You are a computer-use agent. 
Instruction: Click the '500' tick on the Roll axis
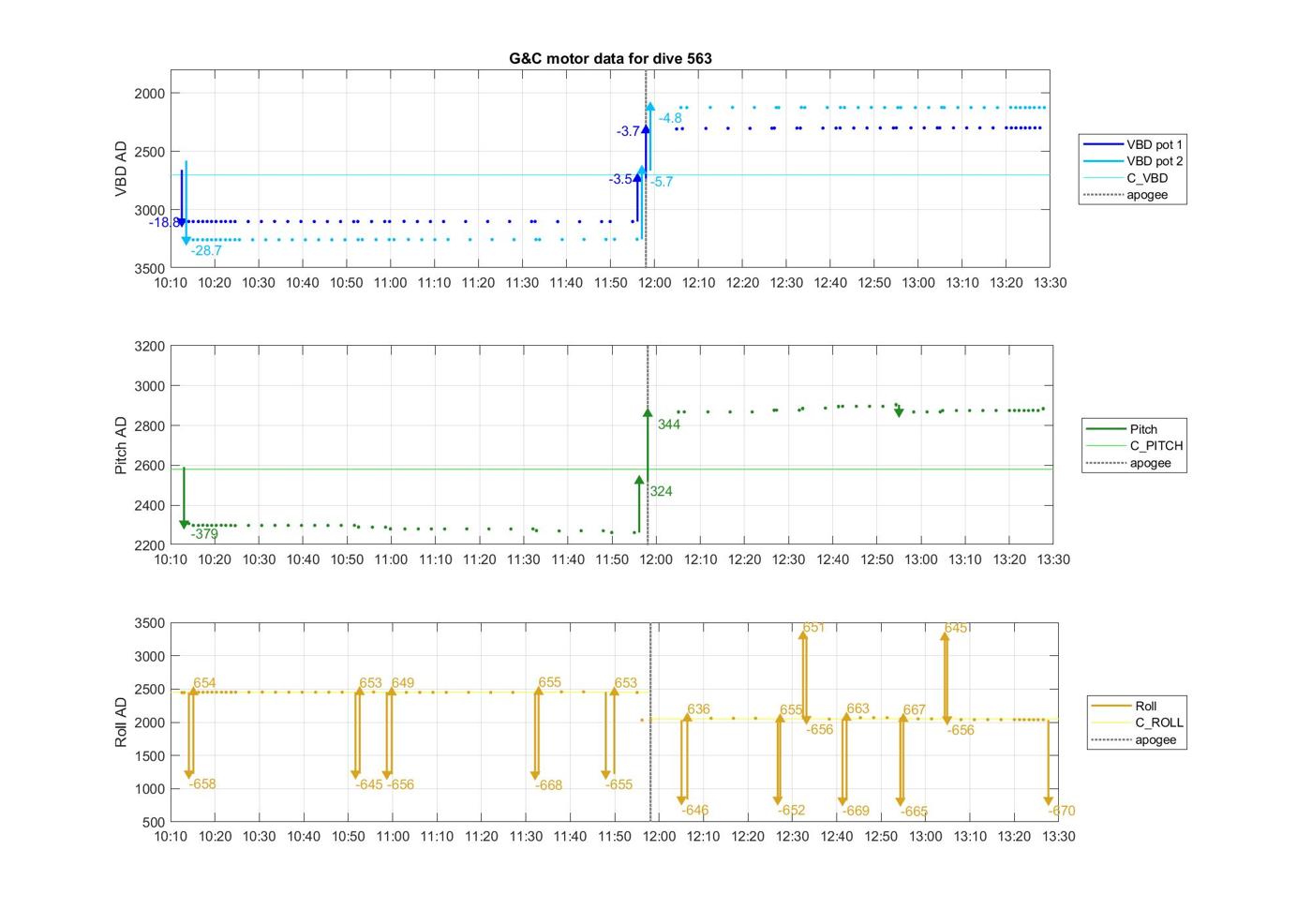coord(154,823)
